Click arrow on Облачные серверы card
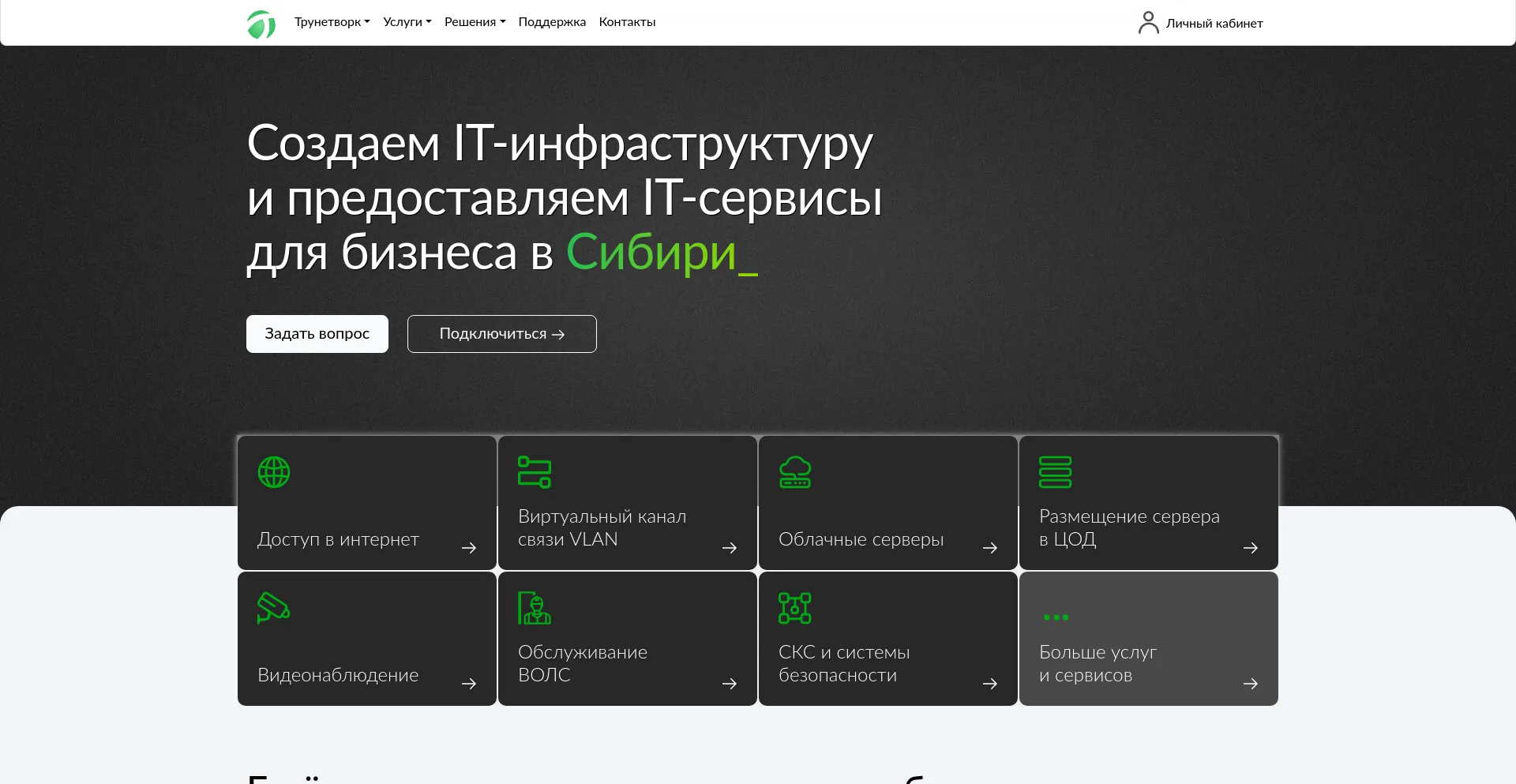This screenshot has height=784, width=1516. tap(990, 548)
